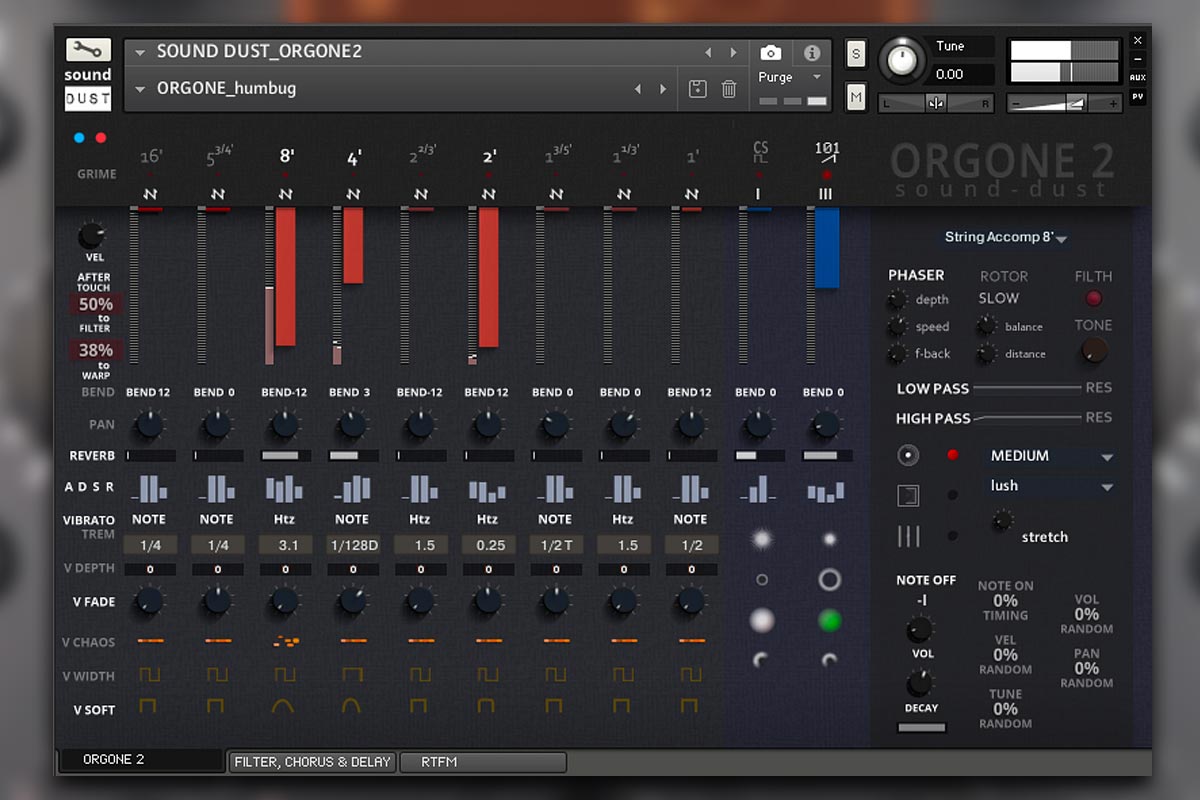Viewport: 1200px width, 800px height.
Task: Toggle the red GRIME dot
Action: coord(100,138)
